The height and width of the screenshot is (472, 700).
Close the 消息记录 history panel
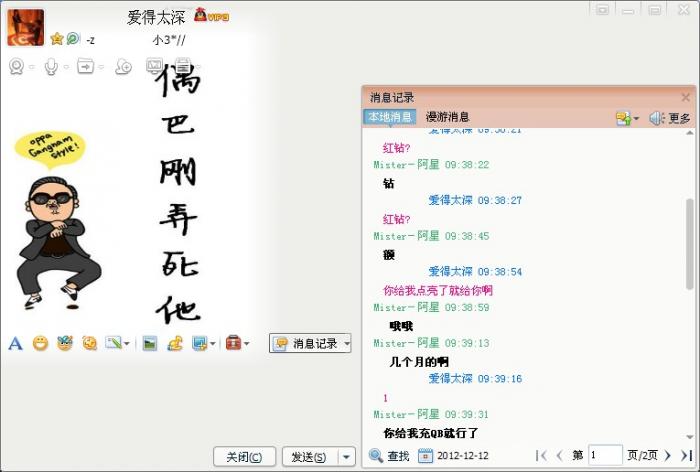[x=685, y=97]
